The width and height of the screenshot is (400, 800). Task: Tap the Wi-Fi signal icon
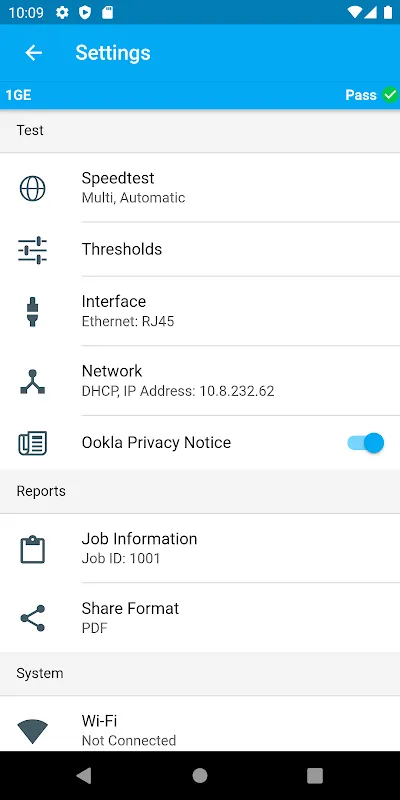(x=33, y=732)
